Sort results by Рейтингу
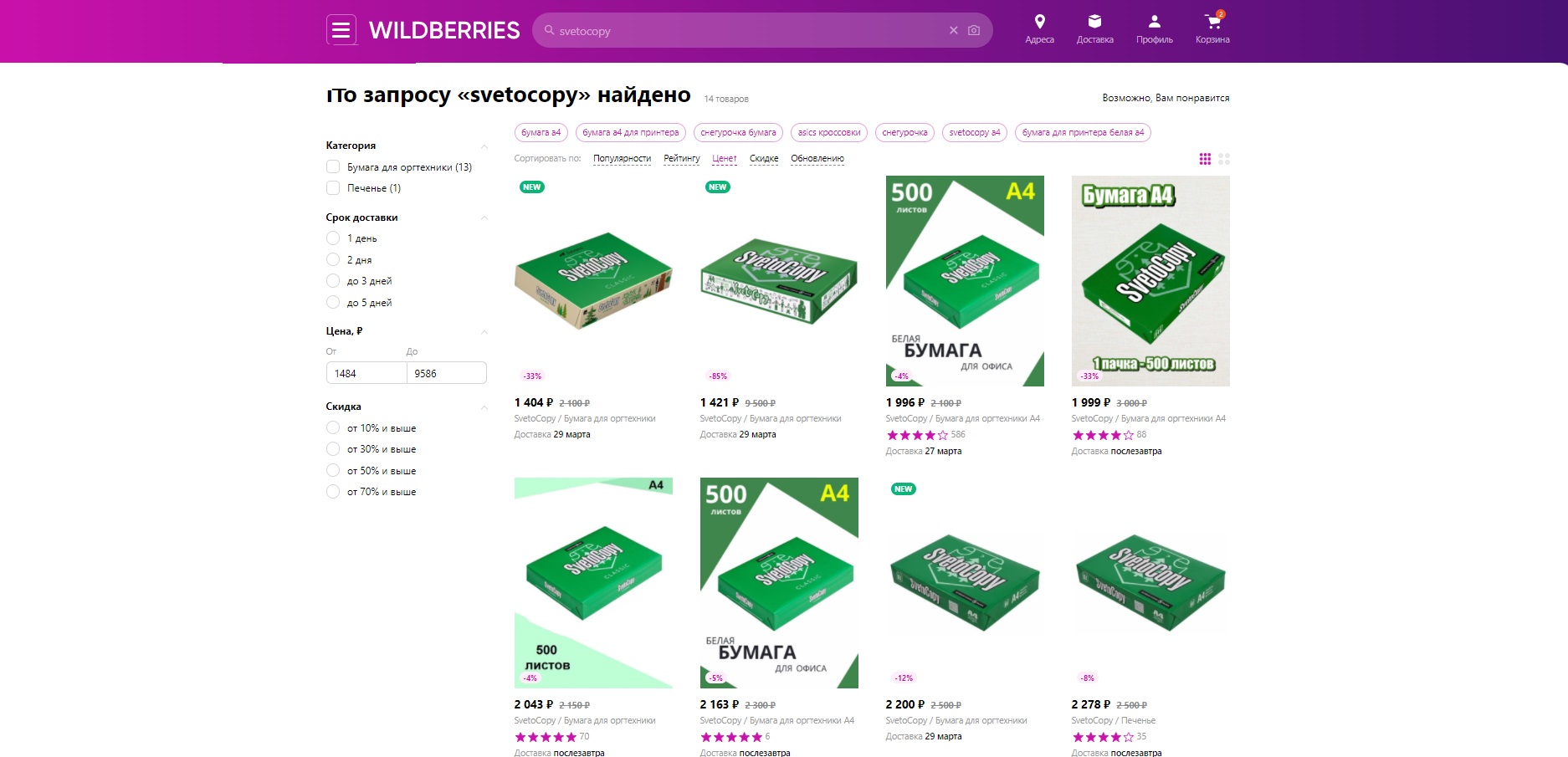Image resolution: width=1568 pixels, height=757 pixels. coord(681,159)
